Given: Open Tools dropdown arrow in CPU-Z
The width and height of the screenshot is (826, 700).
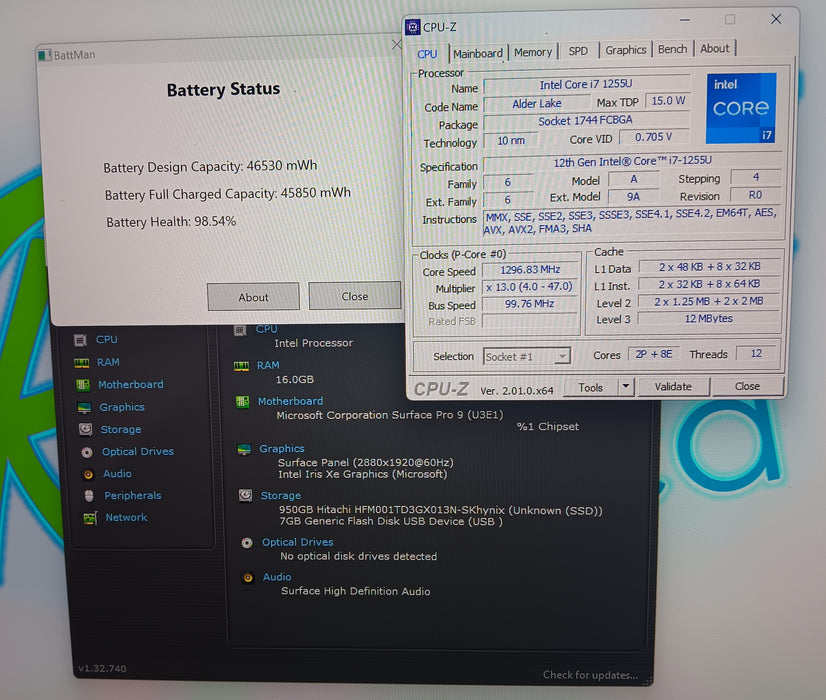Looking at the screenshot, I should click(x=625, y=387).
